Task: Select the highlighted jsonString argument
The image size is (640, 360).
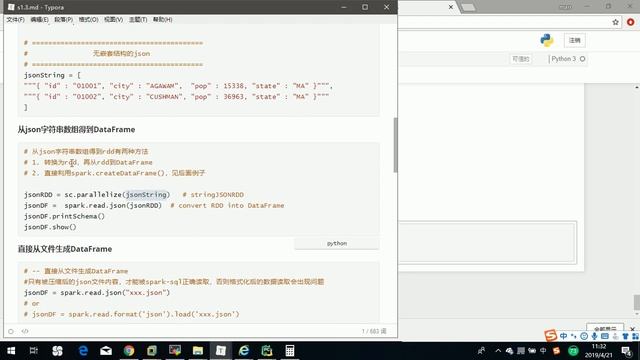Action: point(147,195)
